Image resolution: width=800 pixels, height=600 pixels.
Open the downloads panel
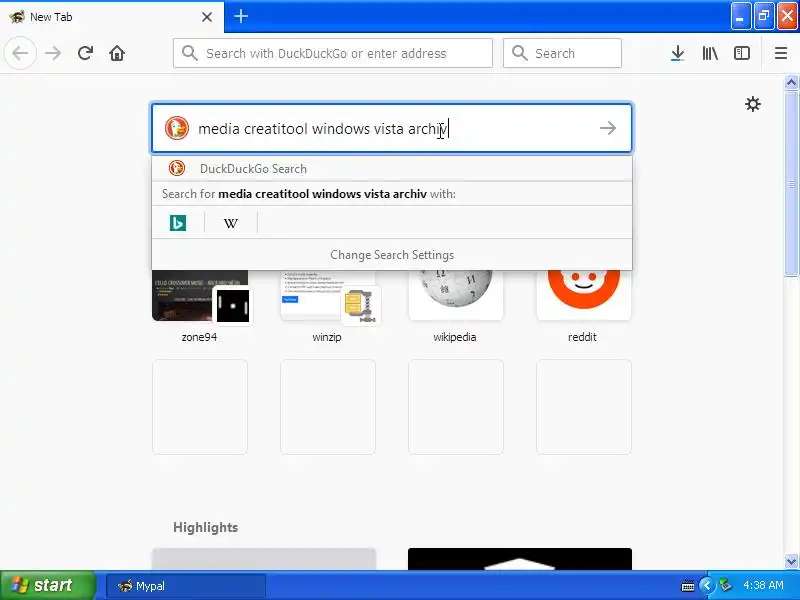coord(678,53)
